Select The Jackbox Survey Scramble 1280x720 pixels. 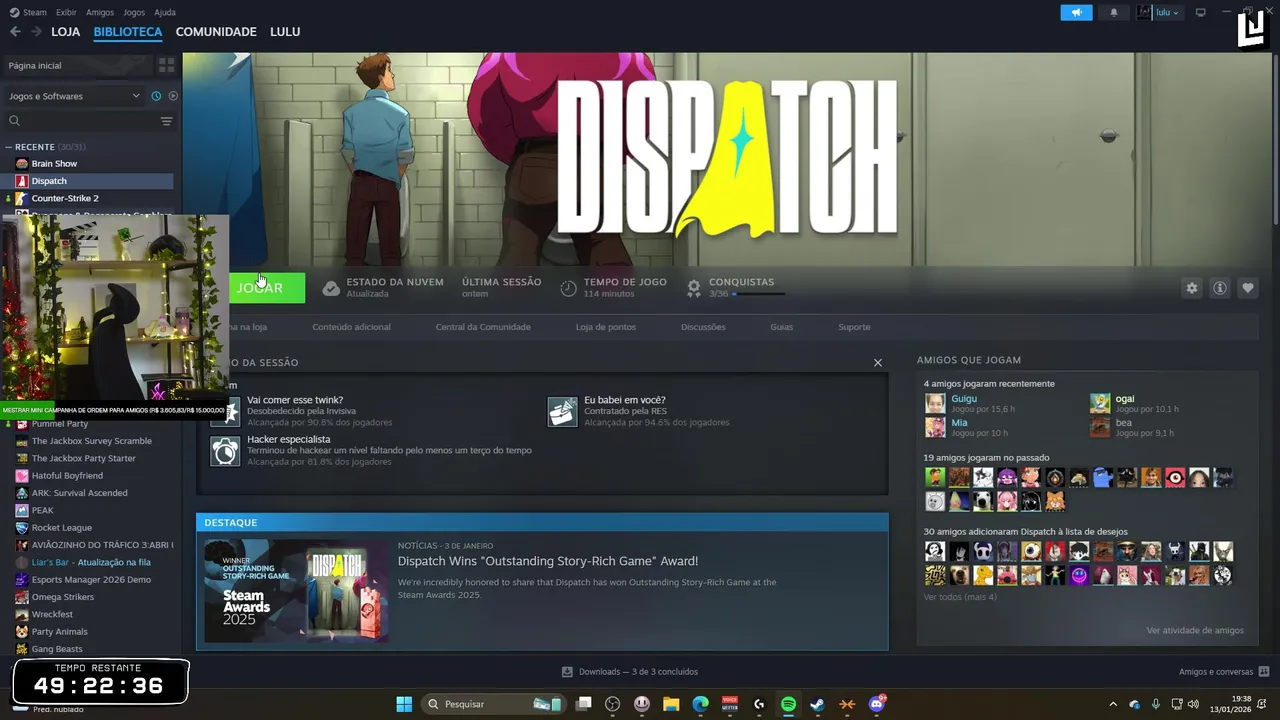(x=91, y=441)
